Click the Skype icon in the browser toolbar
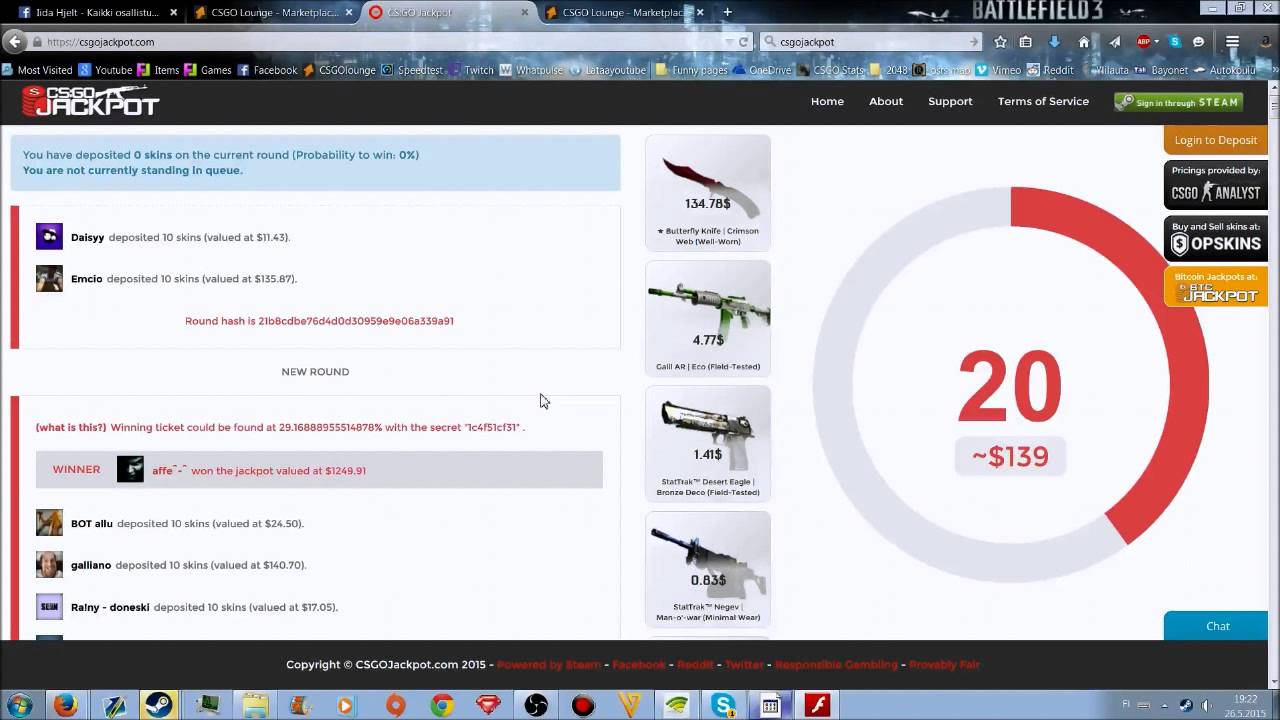This screenshot has width=1280, height=720. (1175, 42)
